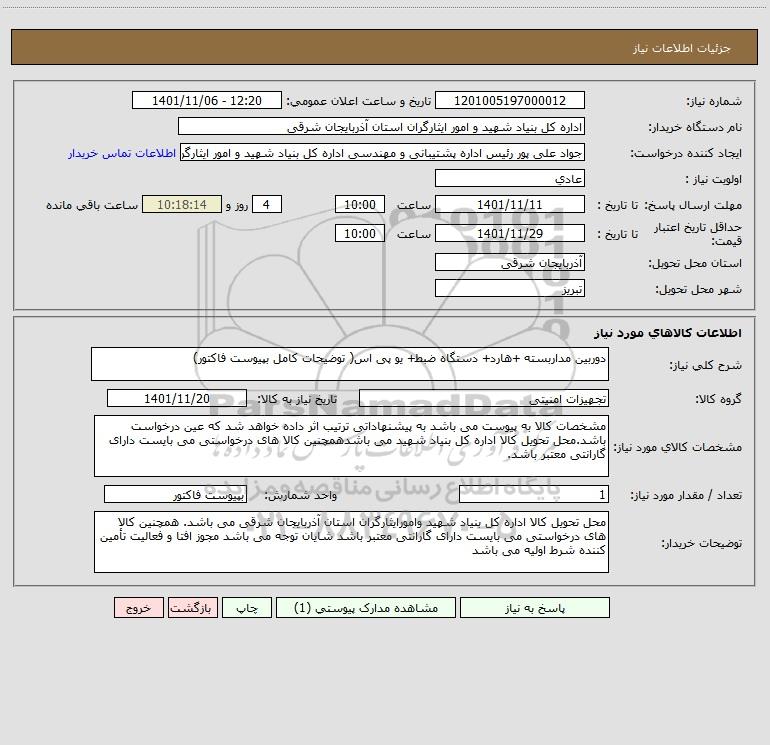Click the response deadline hour field 10:00
The width and height of the screenshot is (770, 745).
tap(359, 205)
